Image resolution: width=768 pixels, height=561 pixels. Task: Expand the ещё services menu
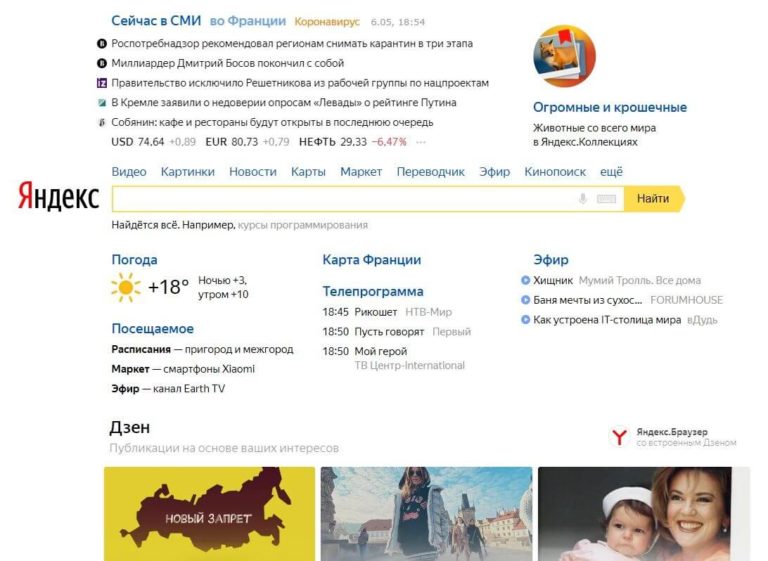point(611,172)
